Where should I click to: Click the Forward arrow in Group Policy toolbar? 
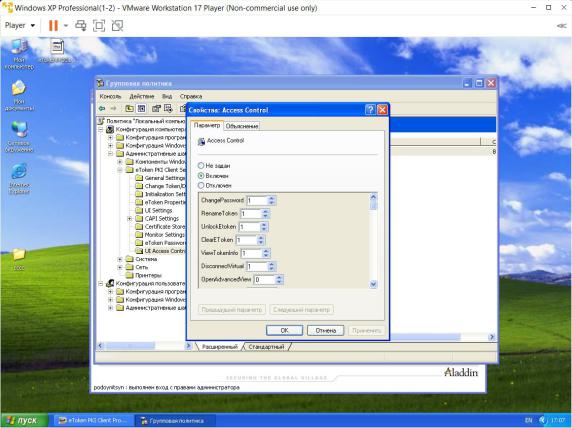point(113,108)
